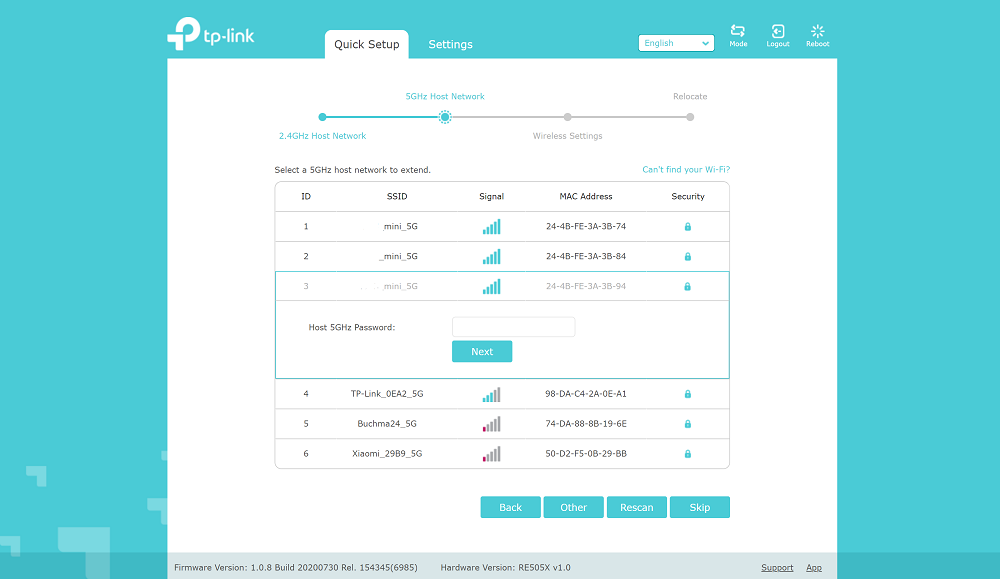Click lock icon in network row 2

pos(688,256)
